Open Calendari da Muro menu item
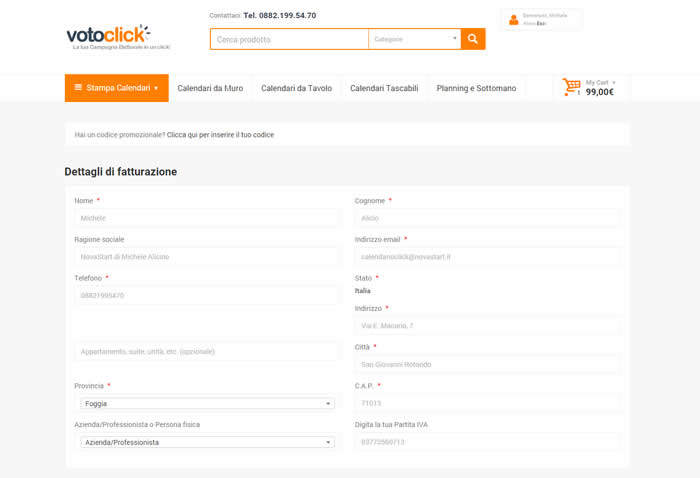Screen dimensions: 700x478 pos(210,88)
